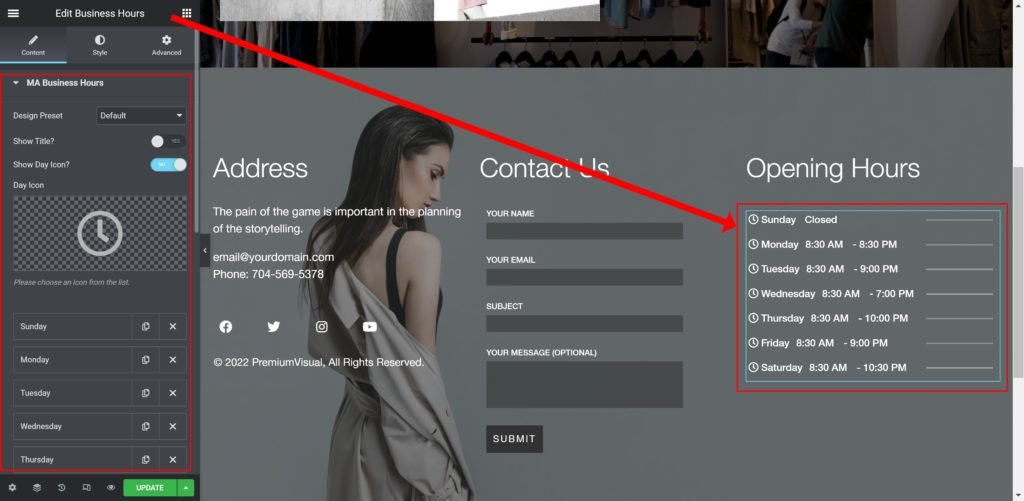Disable the Show Day Icon switch
The image size is (1024, 501).
point(168,165)
